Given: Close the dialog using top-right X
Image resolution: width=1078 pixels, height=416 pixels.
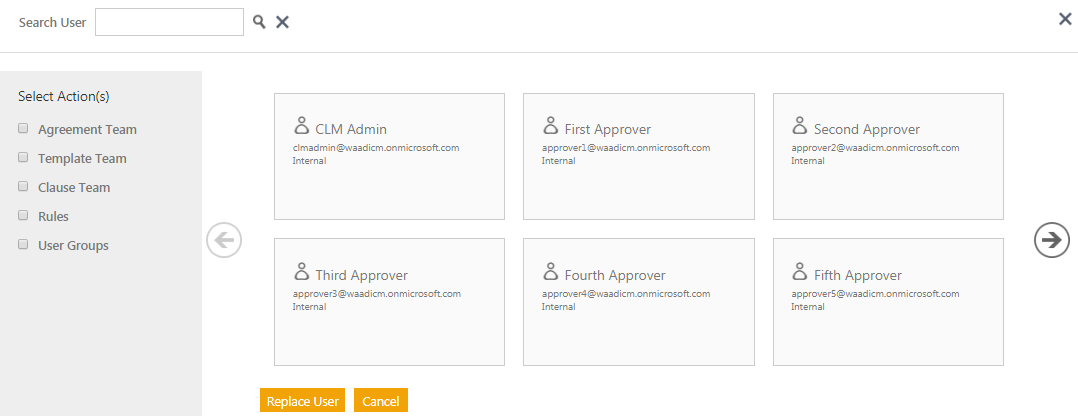Looking at the screenshot, I should pos(1065,19).
